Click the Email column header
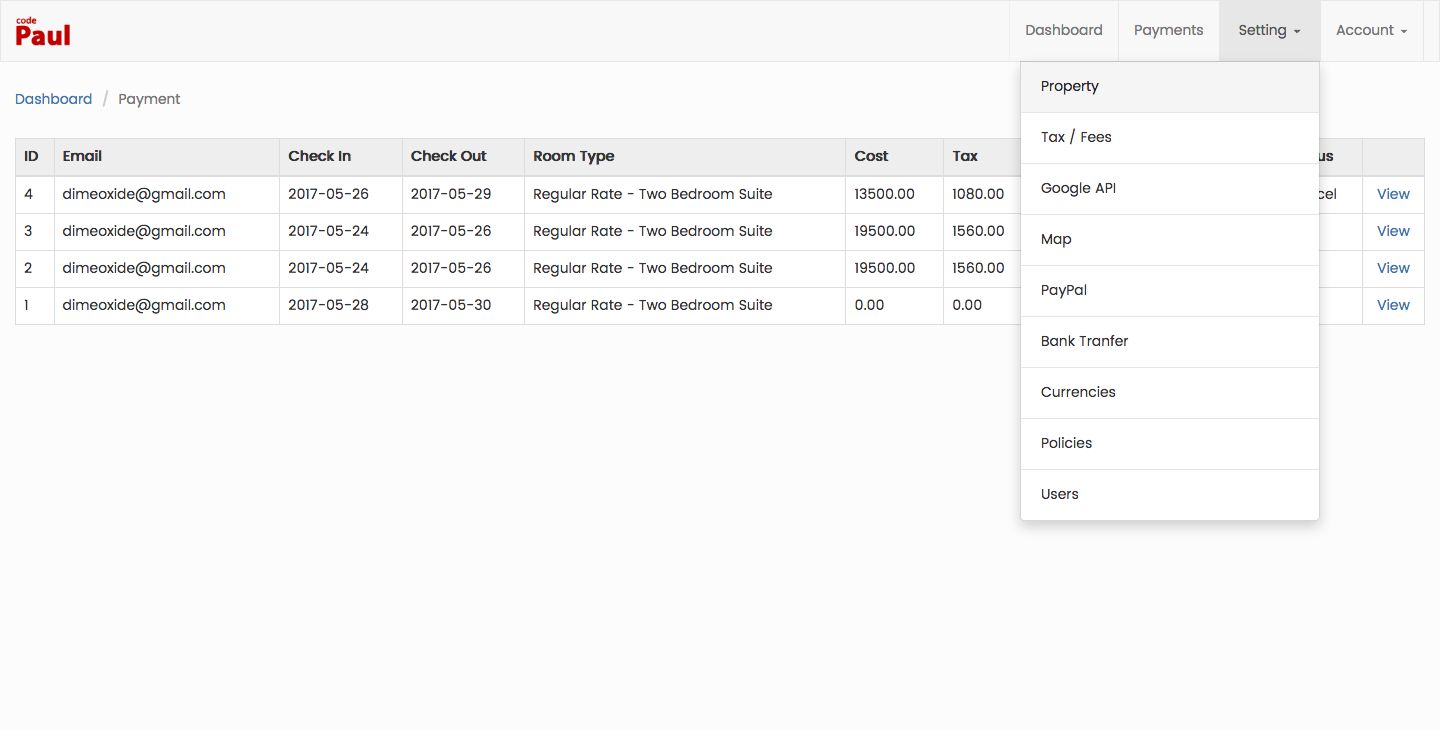1440x730 pixels. coord(82,156)
